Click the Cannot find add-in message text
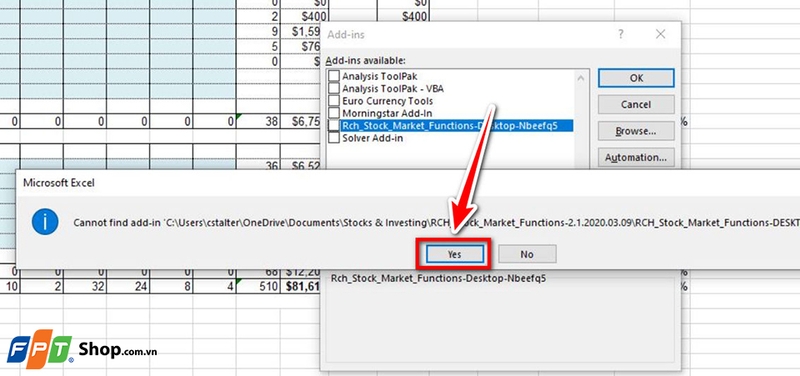The height and width of the screenshot is (376, 800). pyautogui.click(x=436, y=222)
